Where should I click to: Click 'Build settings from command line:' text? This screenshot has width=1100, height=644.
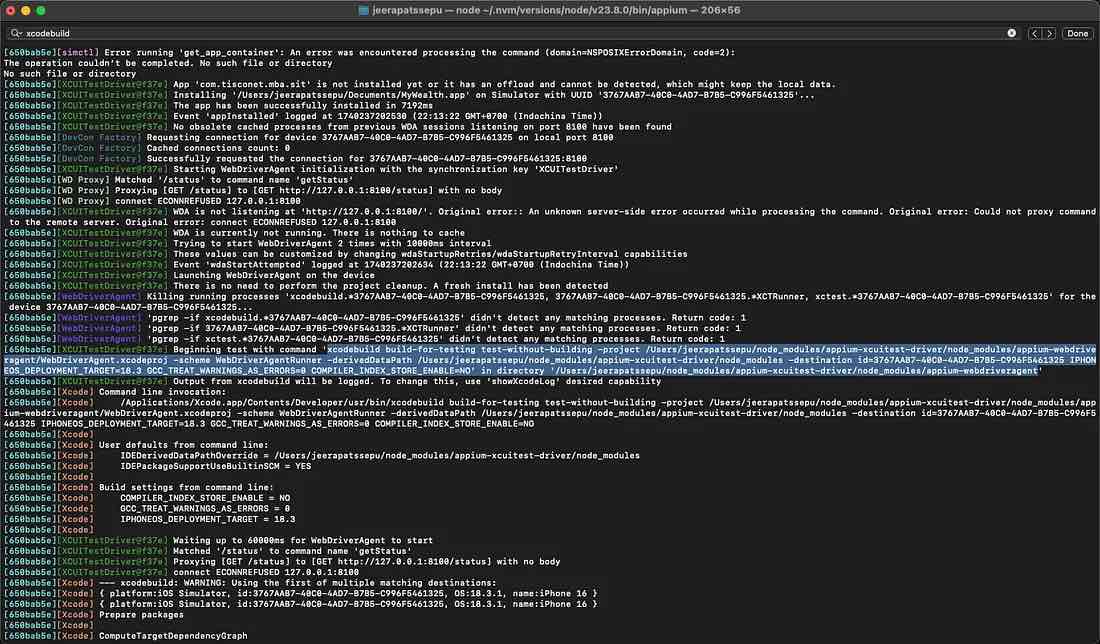pyautogui.click(x=186, y=488)
